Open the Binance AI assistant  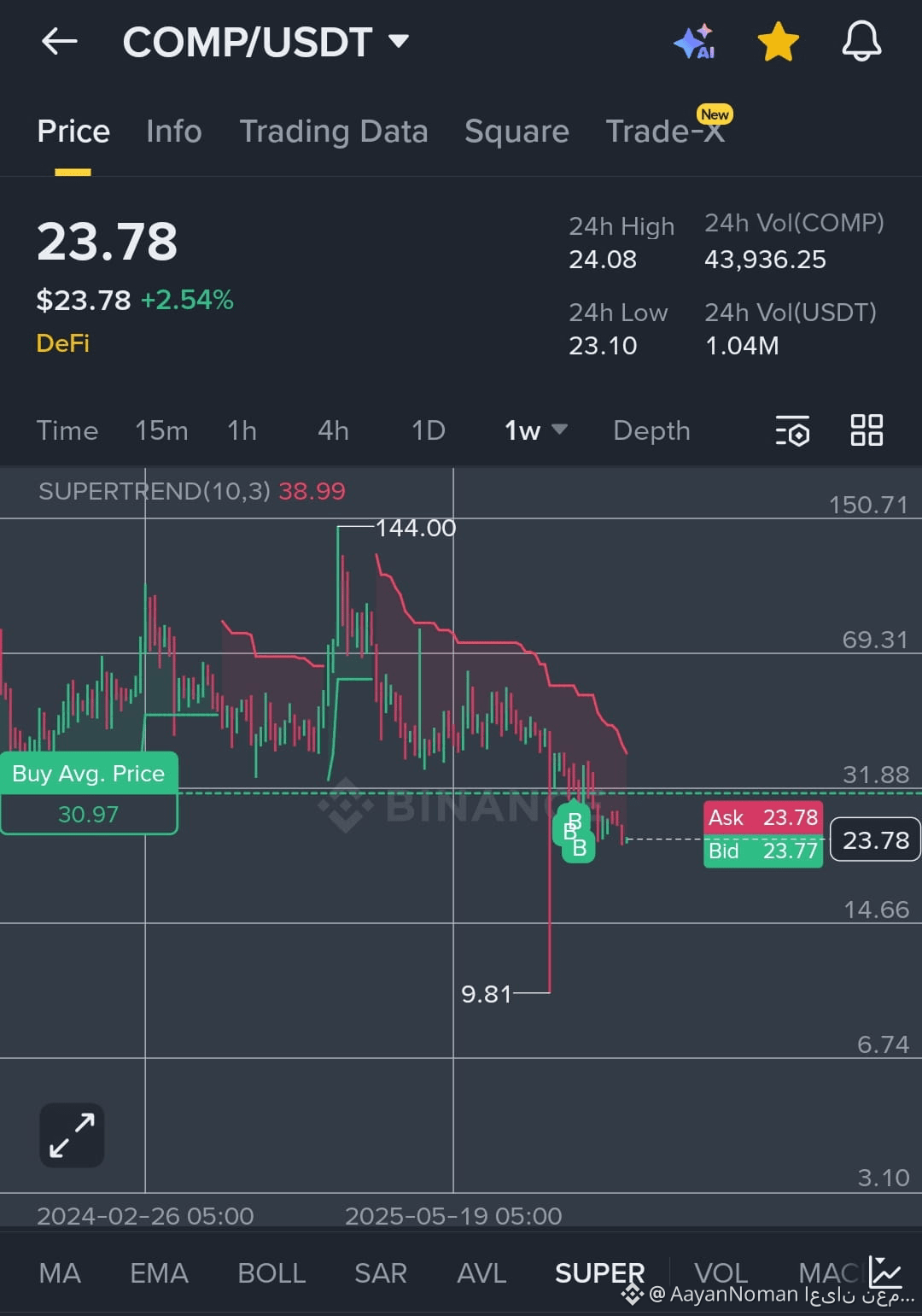pyautogui.click(x=696, y=41)
